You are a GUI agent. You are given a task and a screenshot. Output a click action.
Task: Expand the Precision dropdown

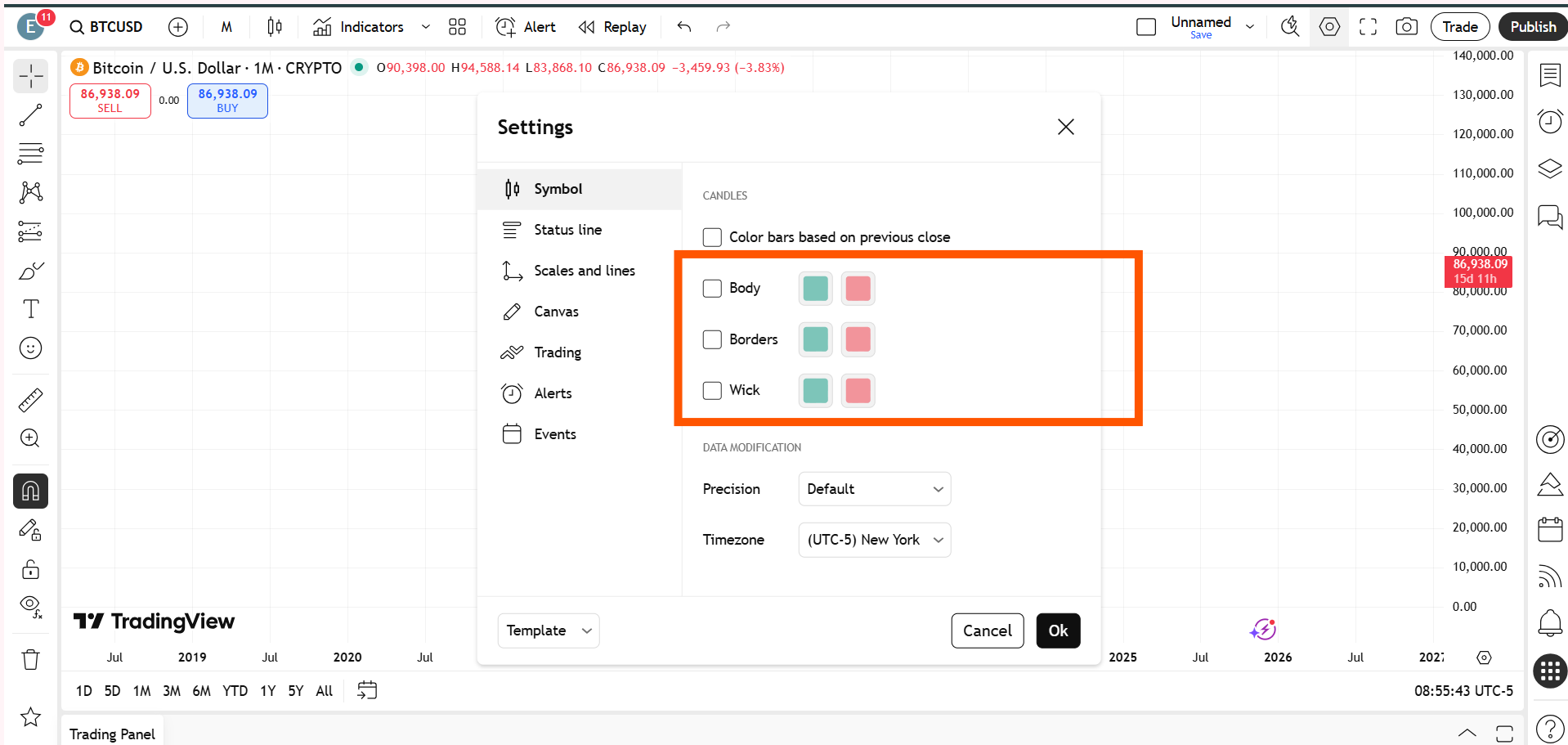(874, 489)
